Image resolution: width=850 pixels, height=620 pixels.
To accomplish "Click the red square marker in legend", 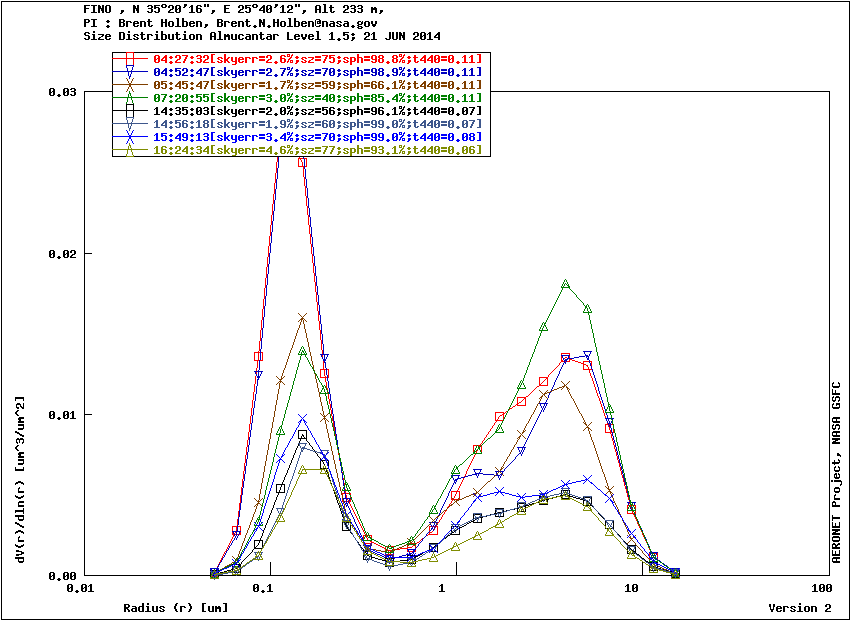I will pos(129,60).
